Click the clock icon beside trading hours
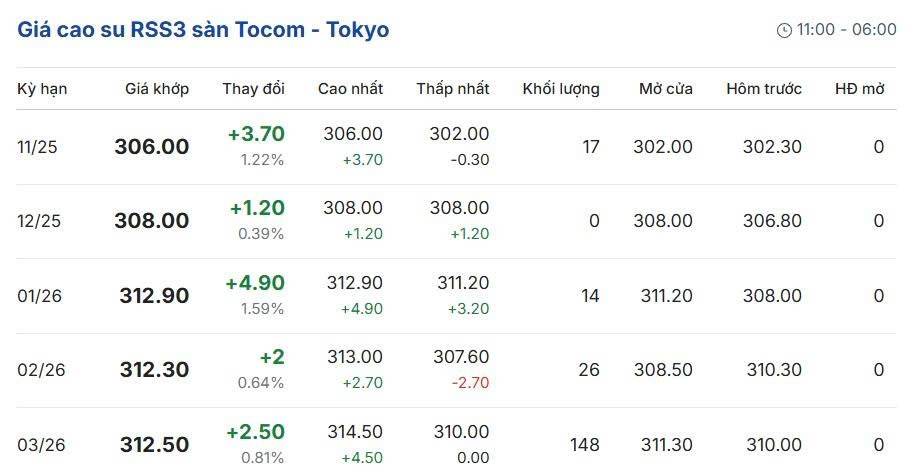Image resolution: width=924 pixels, height=474 pixels. coord(784,30)
